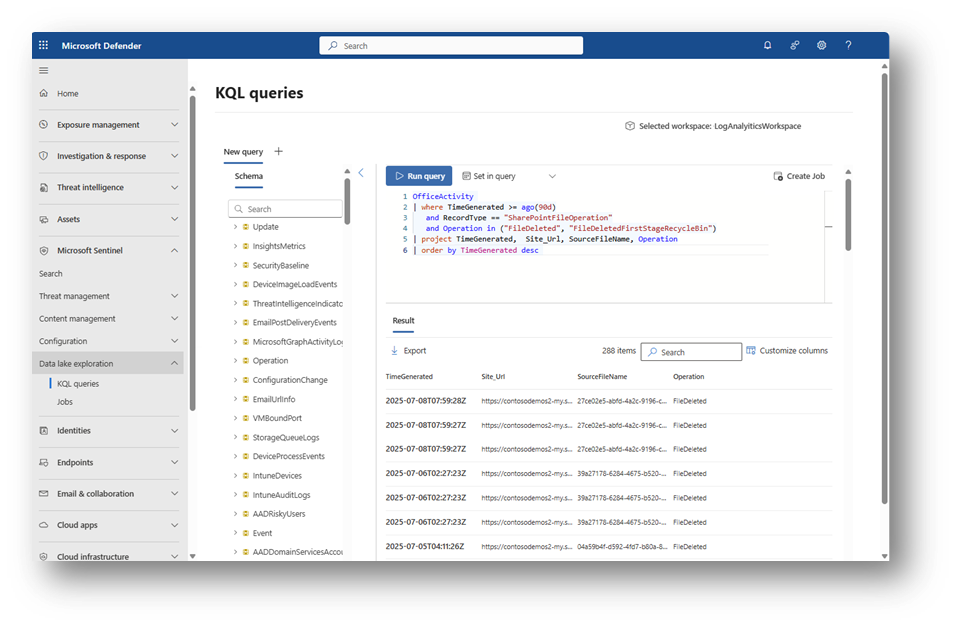Open Search under Microsoft Sentinel
Viewport: 955px width, 626px height.
(51, 274)
